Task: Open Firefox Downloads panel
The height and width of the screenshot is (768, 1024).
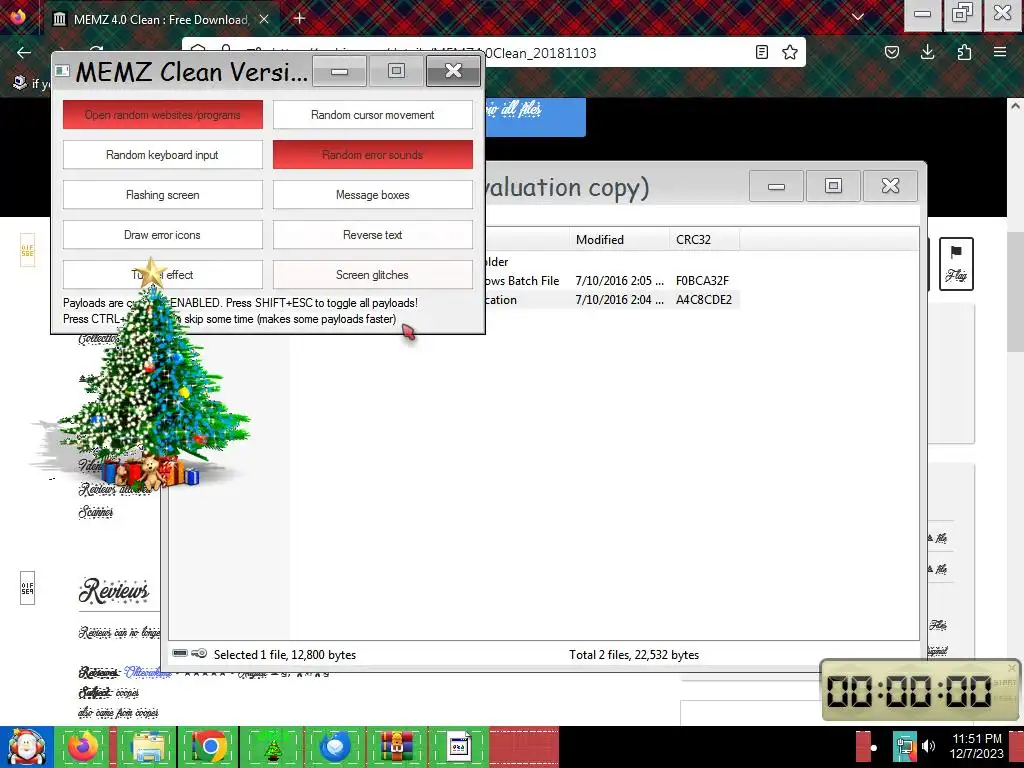Action: click(x=927, y=52)
